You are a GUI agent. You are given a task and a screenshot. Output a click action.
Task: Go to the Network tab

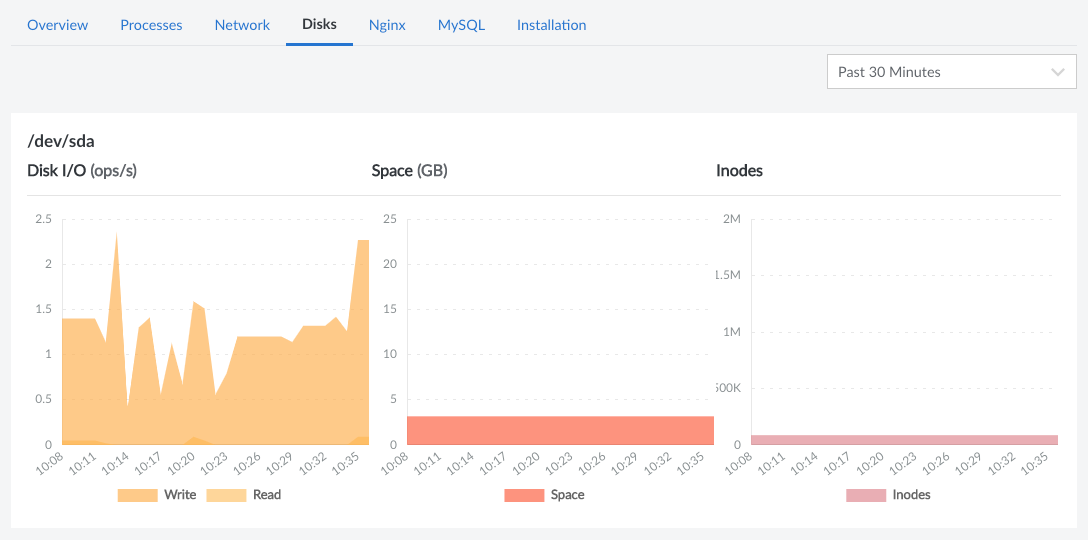tap(242, 25)
